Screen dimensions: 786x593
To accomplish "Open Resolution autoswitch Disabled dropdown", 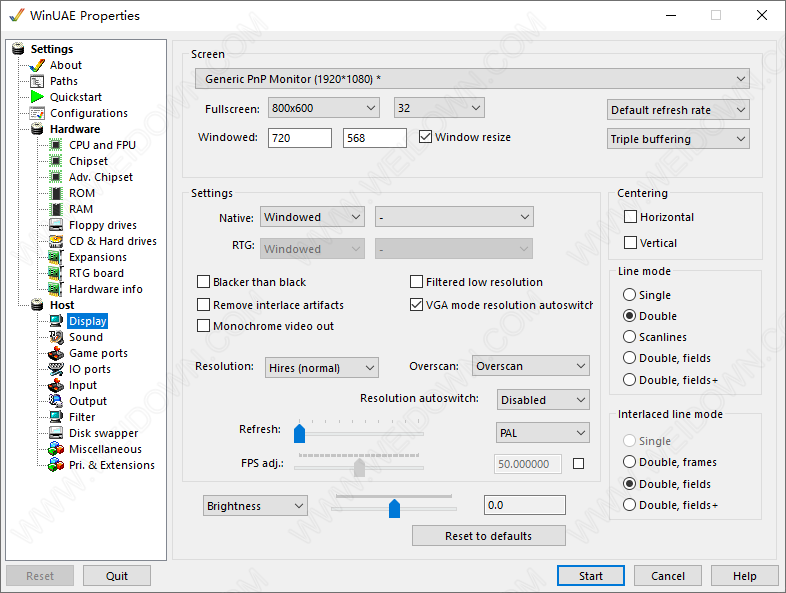I will [x=543, y=400].
